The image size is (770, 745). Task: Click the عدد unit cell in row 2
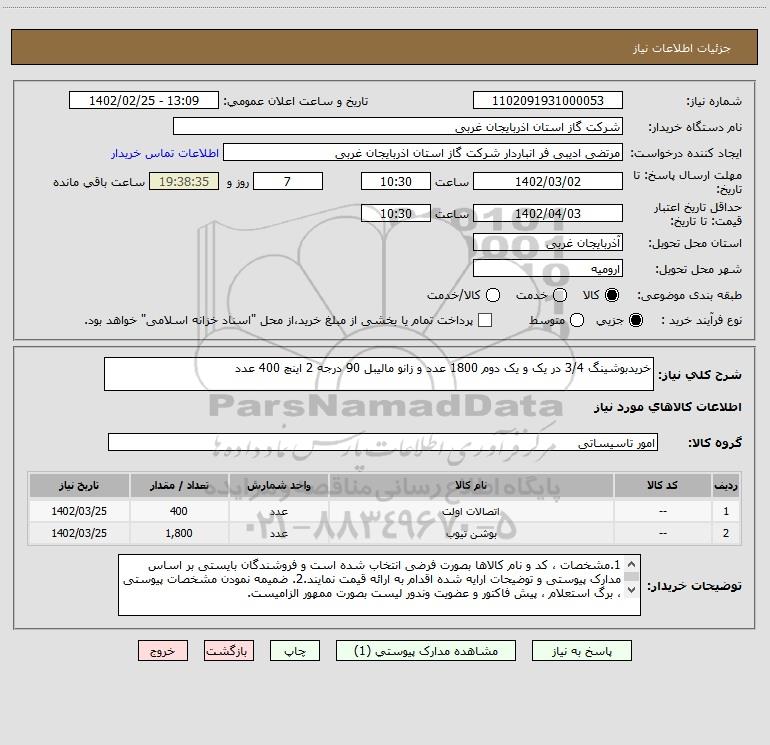[278, 533]
